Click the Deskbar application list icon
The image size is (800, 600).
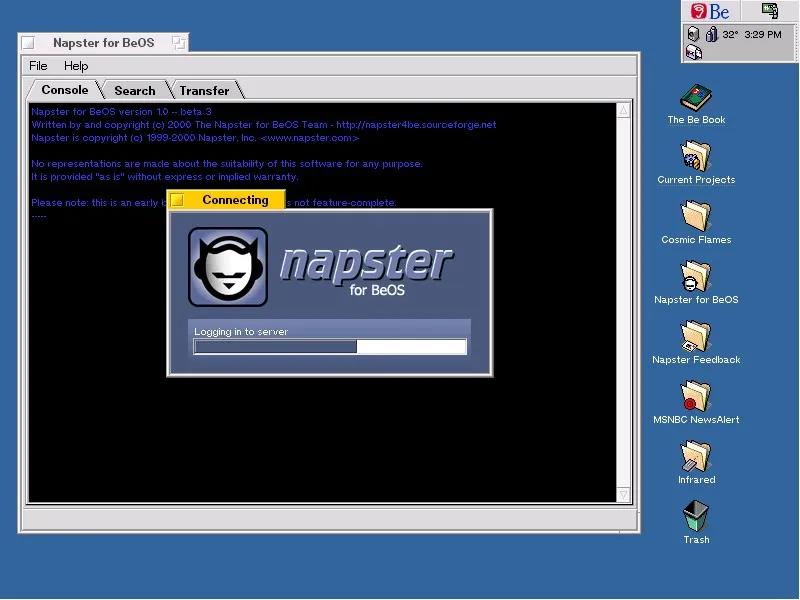coord(770,11)
